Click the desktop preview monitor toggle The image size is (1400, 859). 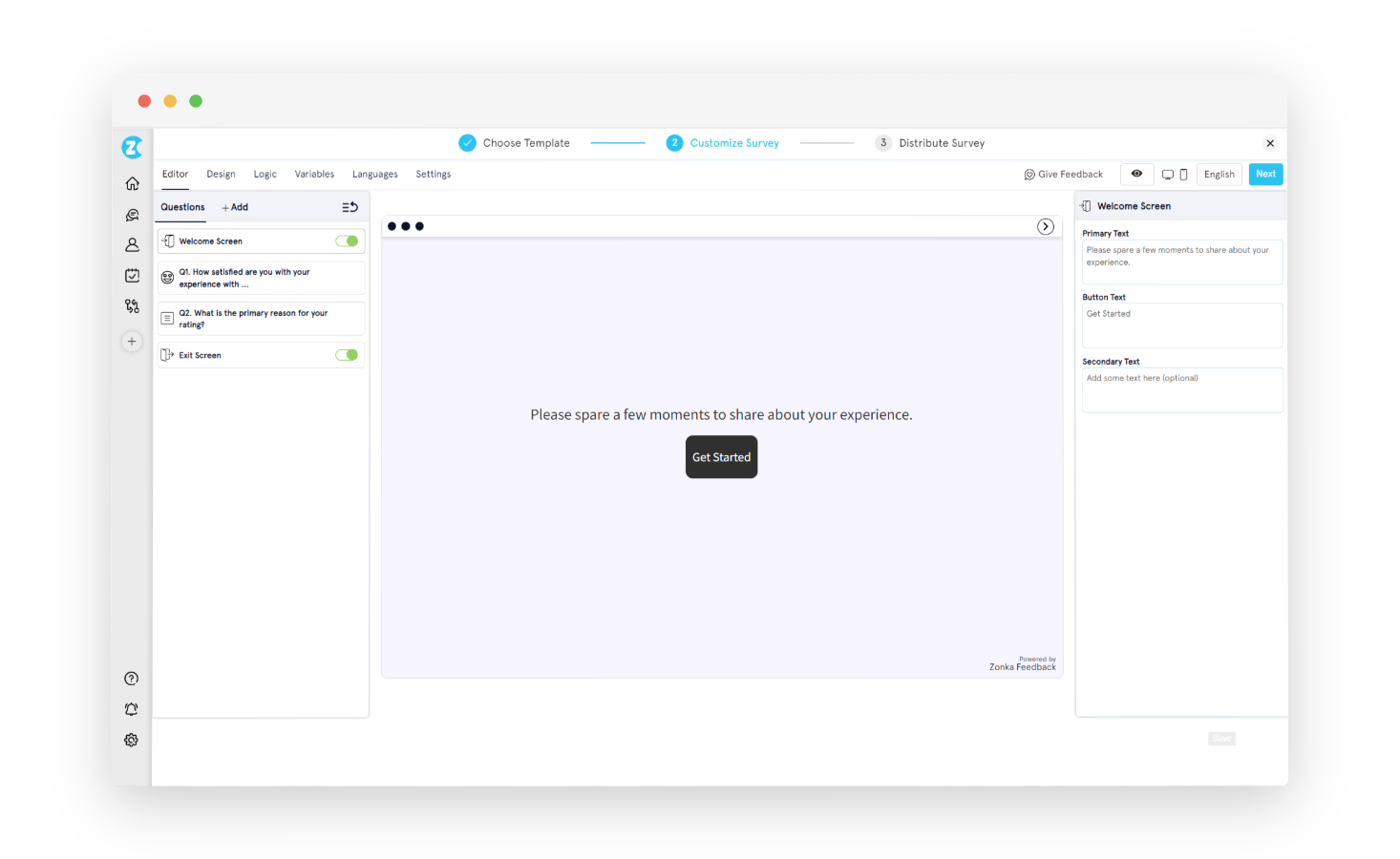click(x=1169, y=174)
